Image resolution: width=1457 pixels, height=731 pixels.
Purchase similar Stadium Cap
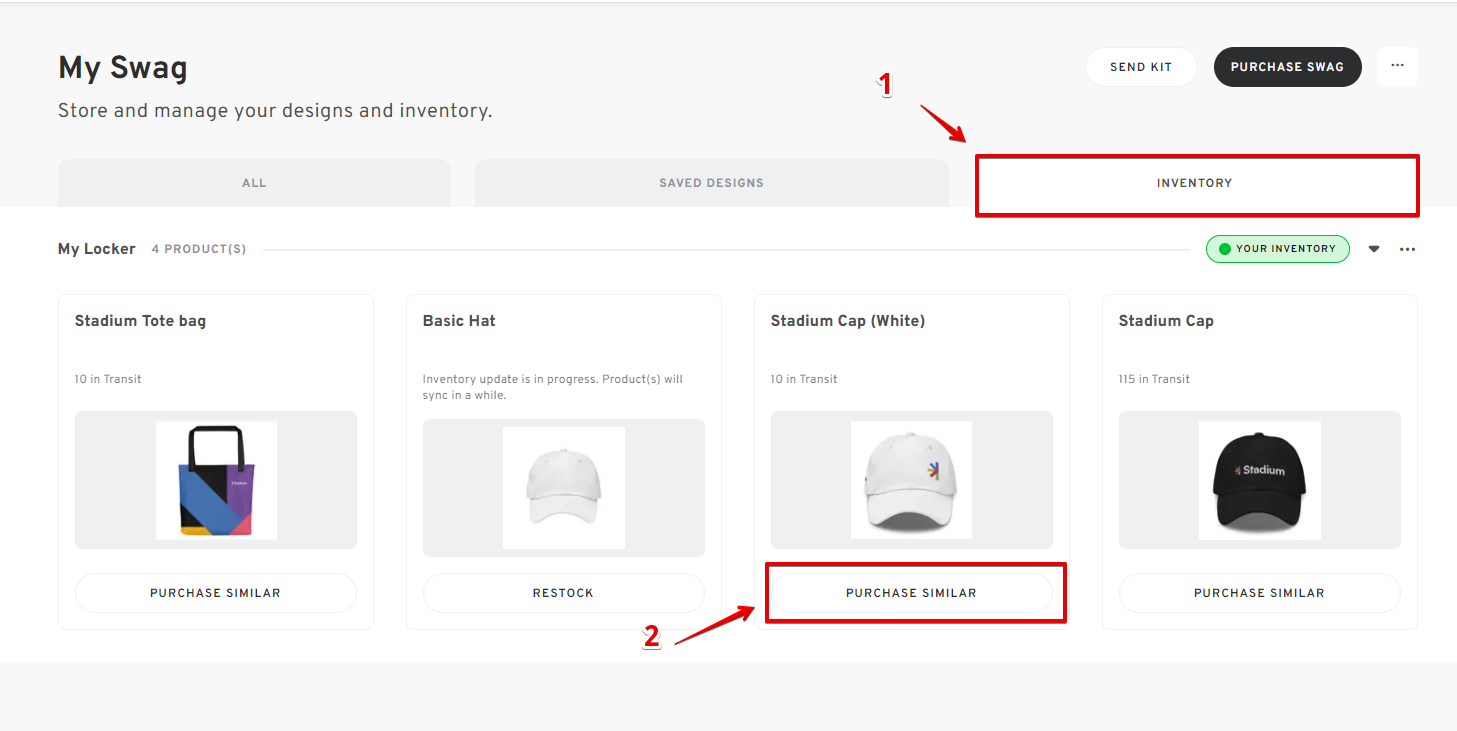pos(1259,592)
